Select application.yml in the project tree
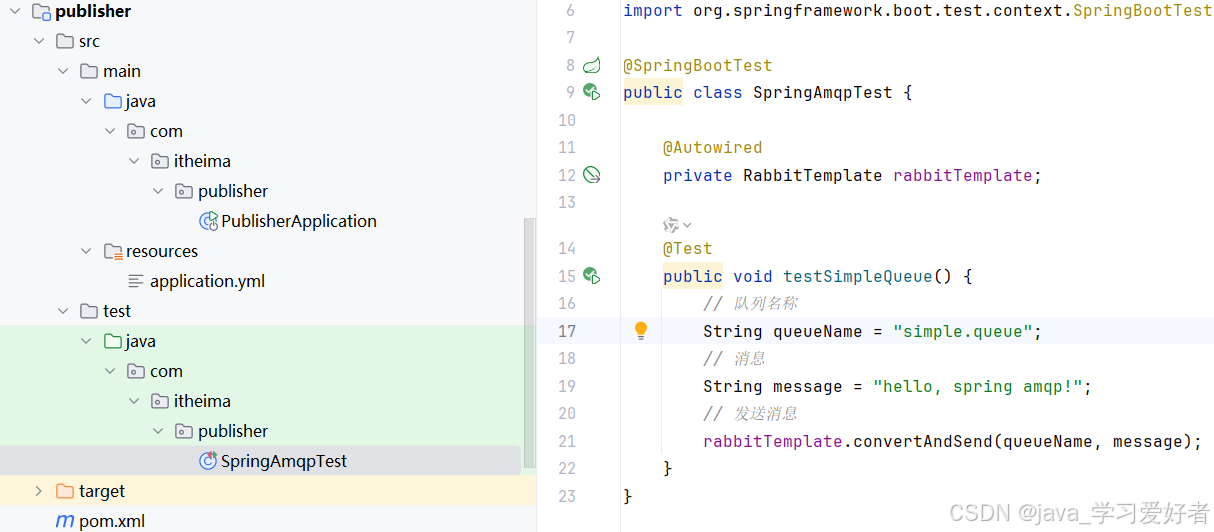1214x532 pixels. pyautogui.click(x=207, y=281)
